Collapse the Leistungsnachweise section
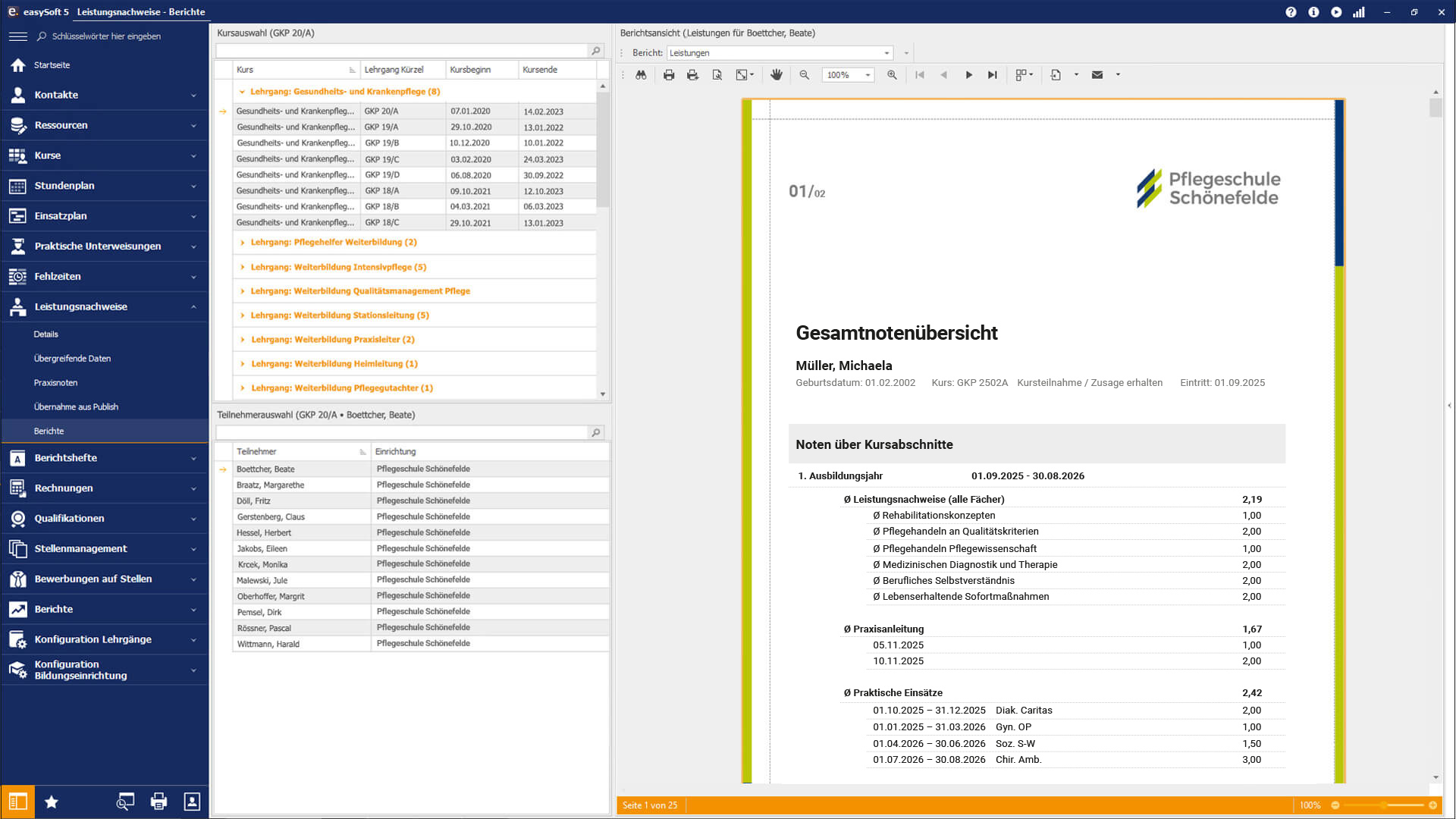 coord(105,307)
